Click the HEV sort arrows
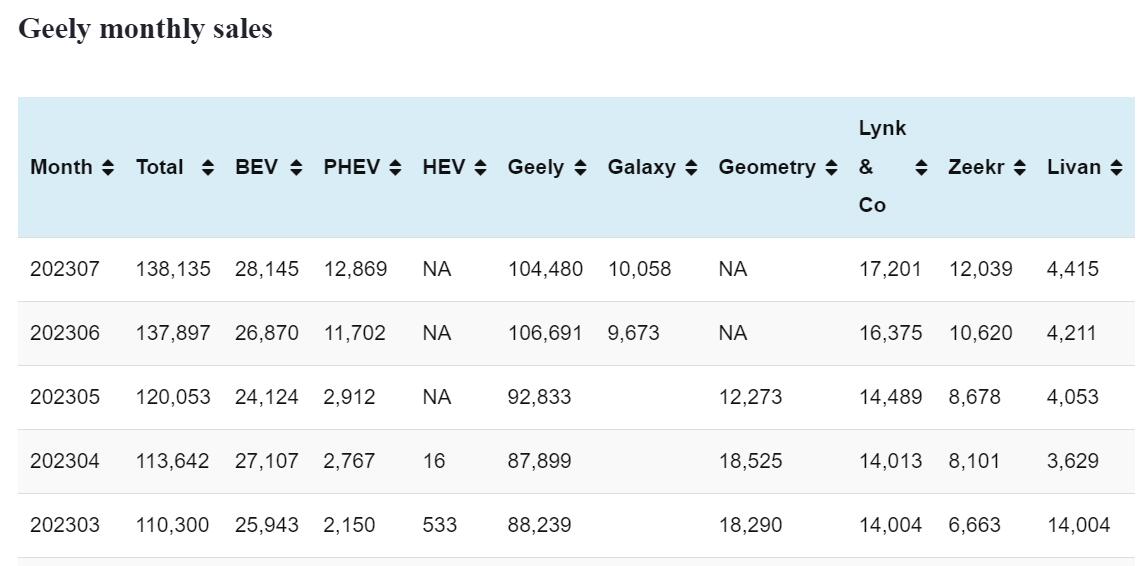Image resolution: width=1140 pixels, height=566 pixels. tap(480, 168)
